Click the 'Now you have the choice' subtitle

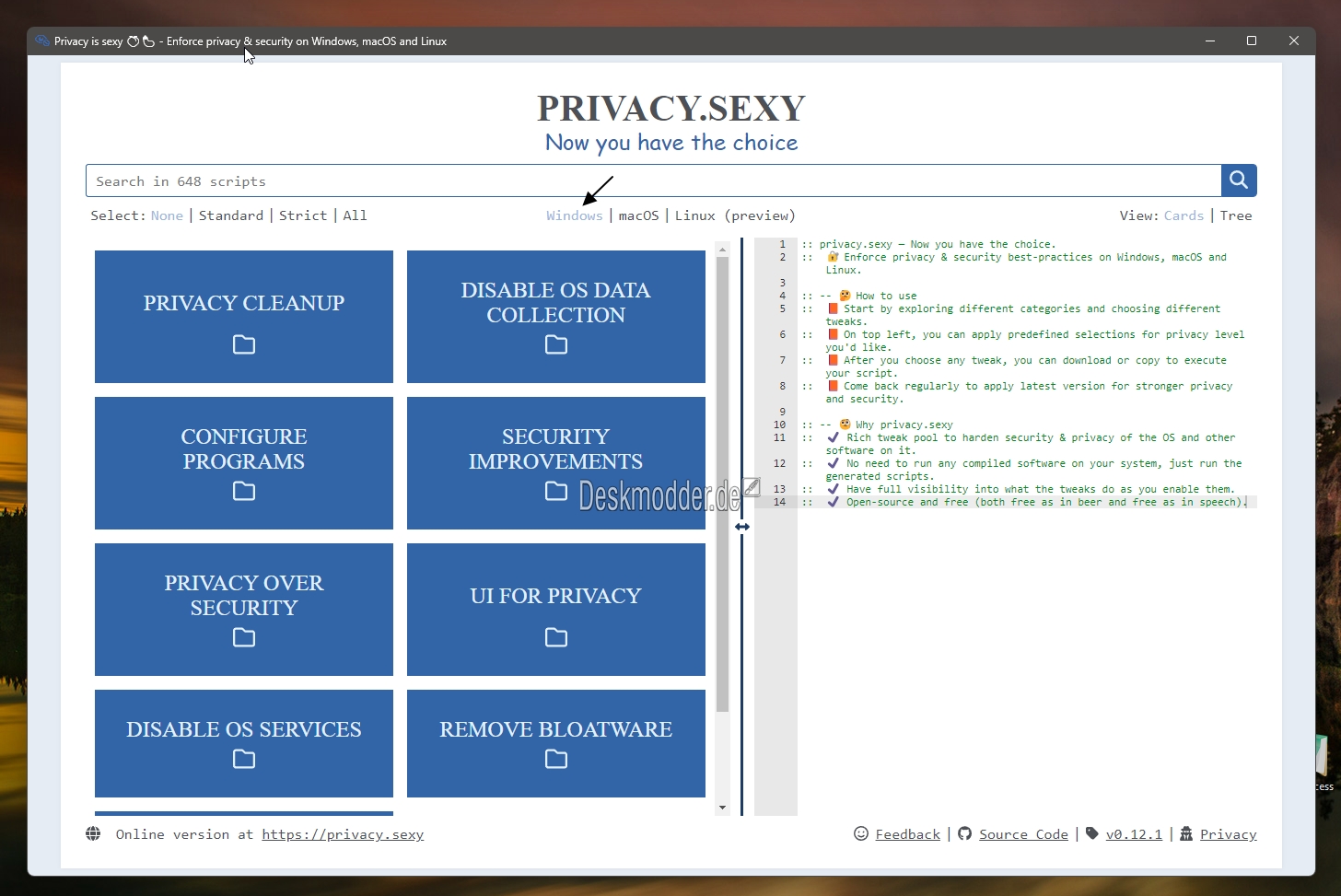click(671, 143)
